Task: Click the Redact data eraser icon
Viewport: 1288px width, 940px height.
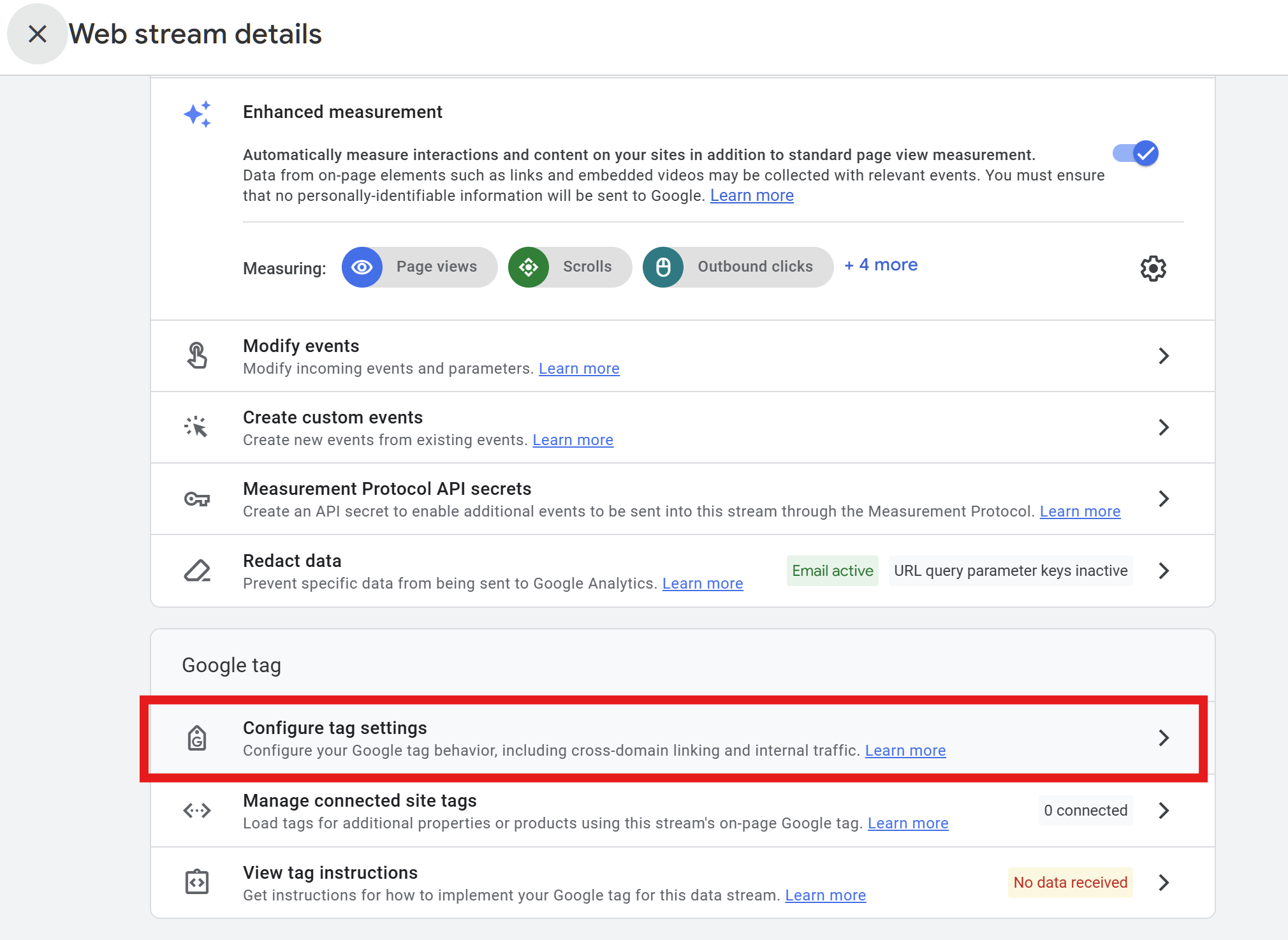Action: (197, 571)
